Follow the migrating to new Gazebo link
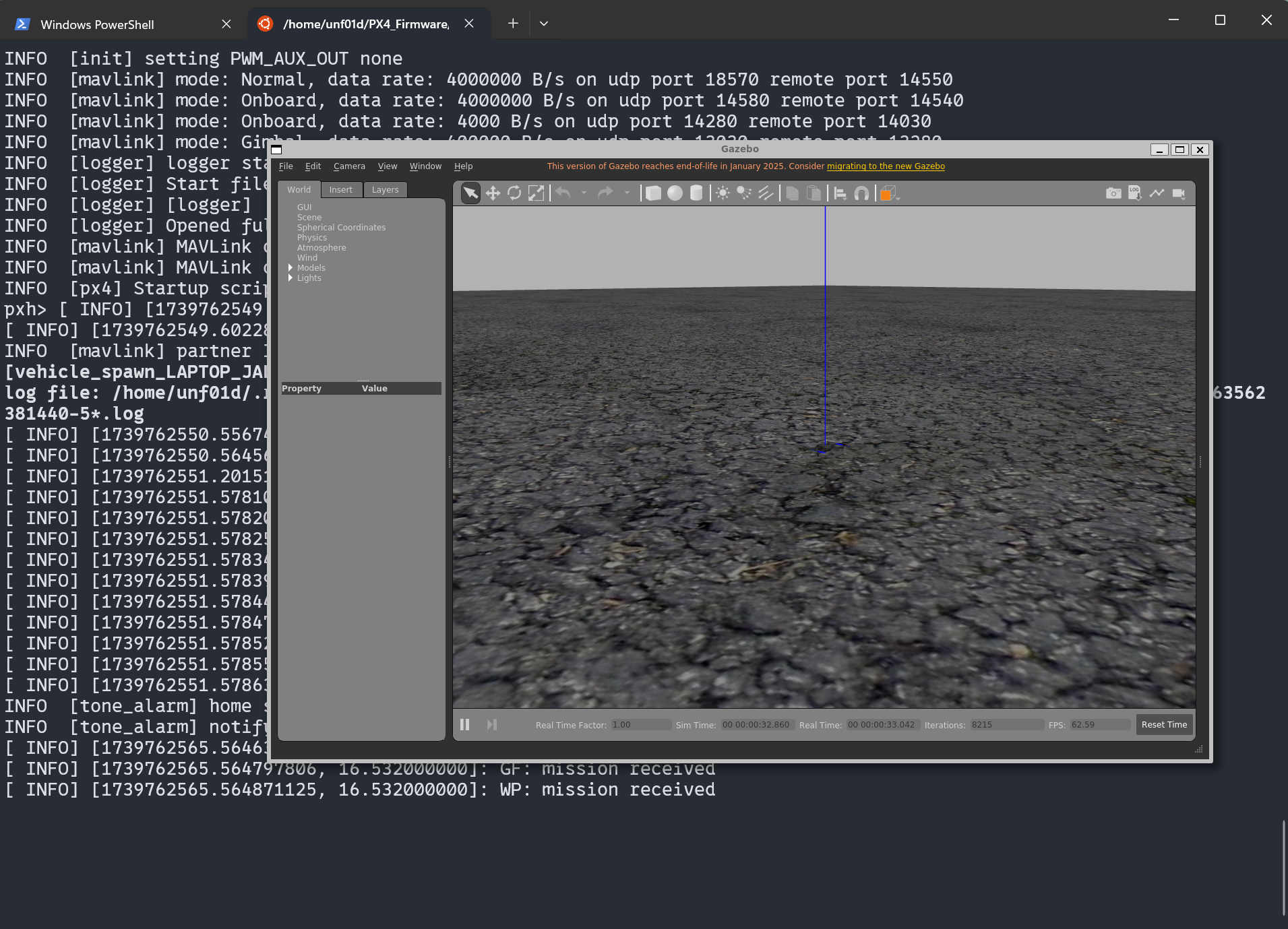 (886, 166)
